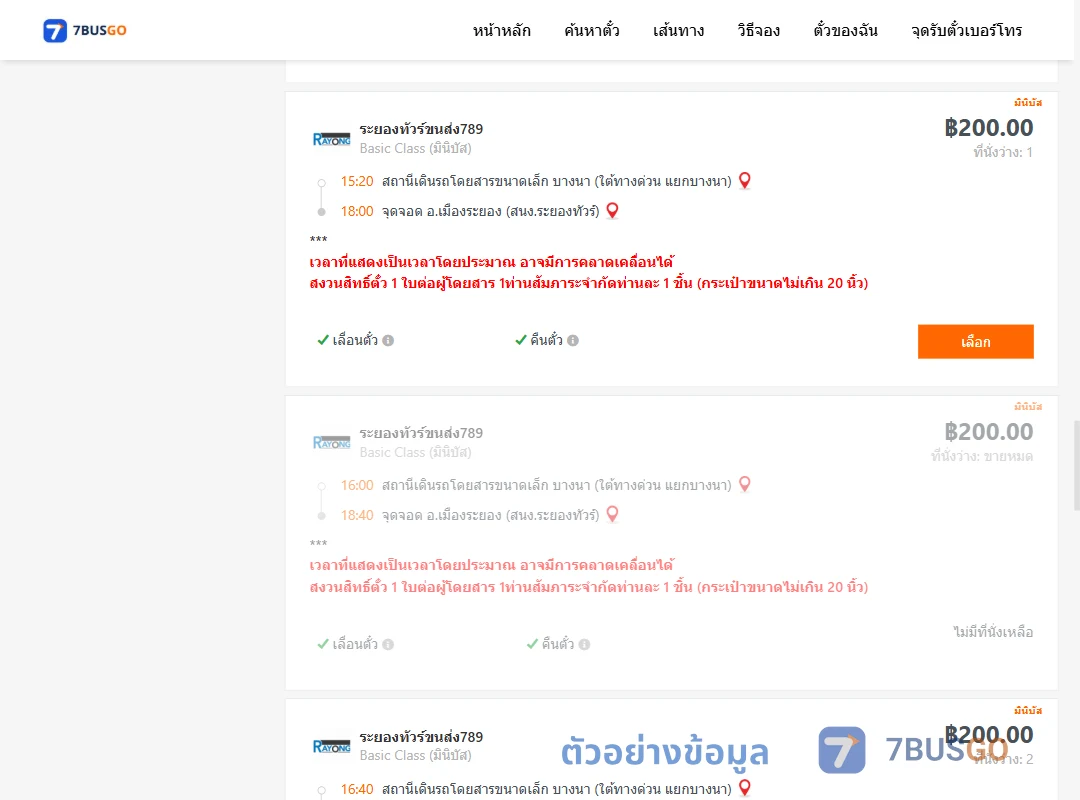Open the หน้าหลัก menu item
Image resolution: width=1080 pixels, height=800 pixels.
click(501, 30)
